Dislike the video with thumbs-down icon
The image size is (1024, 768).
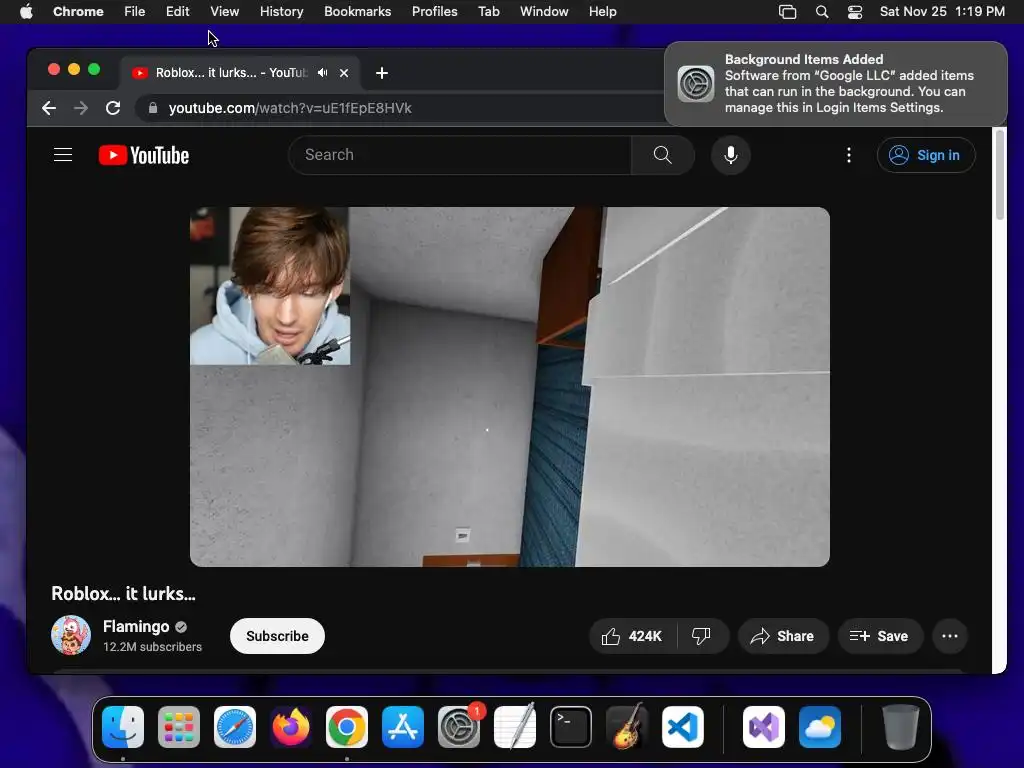tap(701, 636)
